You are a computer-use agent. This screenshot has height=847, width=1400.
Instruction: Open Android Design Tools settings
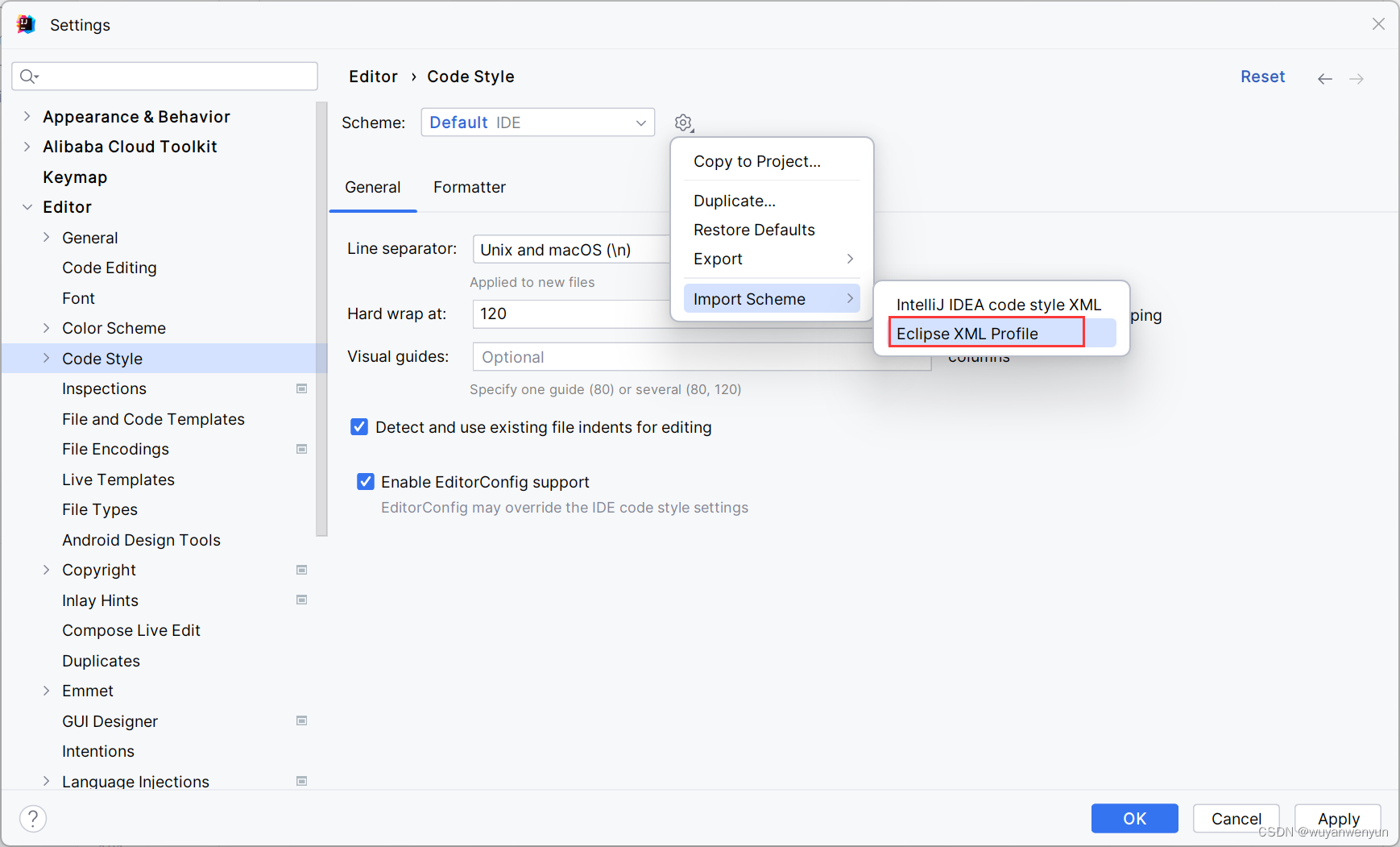(141, 540)
